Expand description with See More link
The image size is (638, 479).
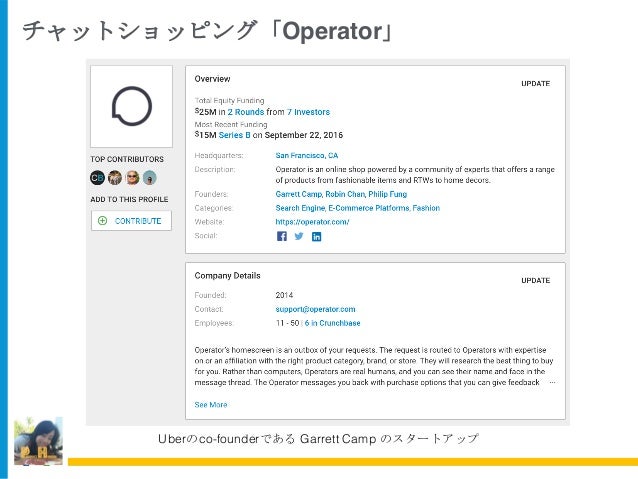(211, 405)
